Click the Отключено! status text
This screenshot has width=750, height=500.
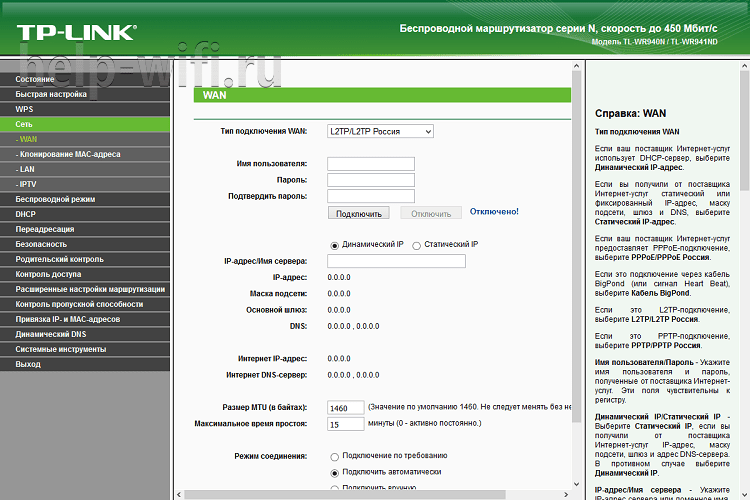coord(494,211)
